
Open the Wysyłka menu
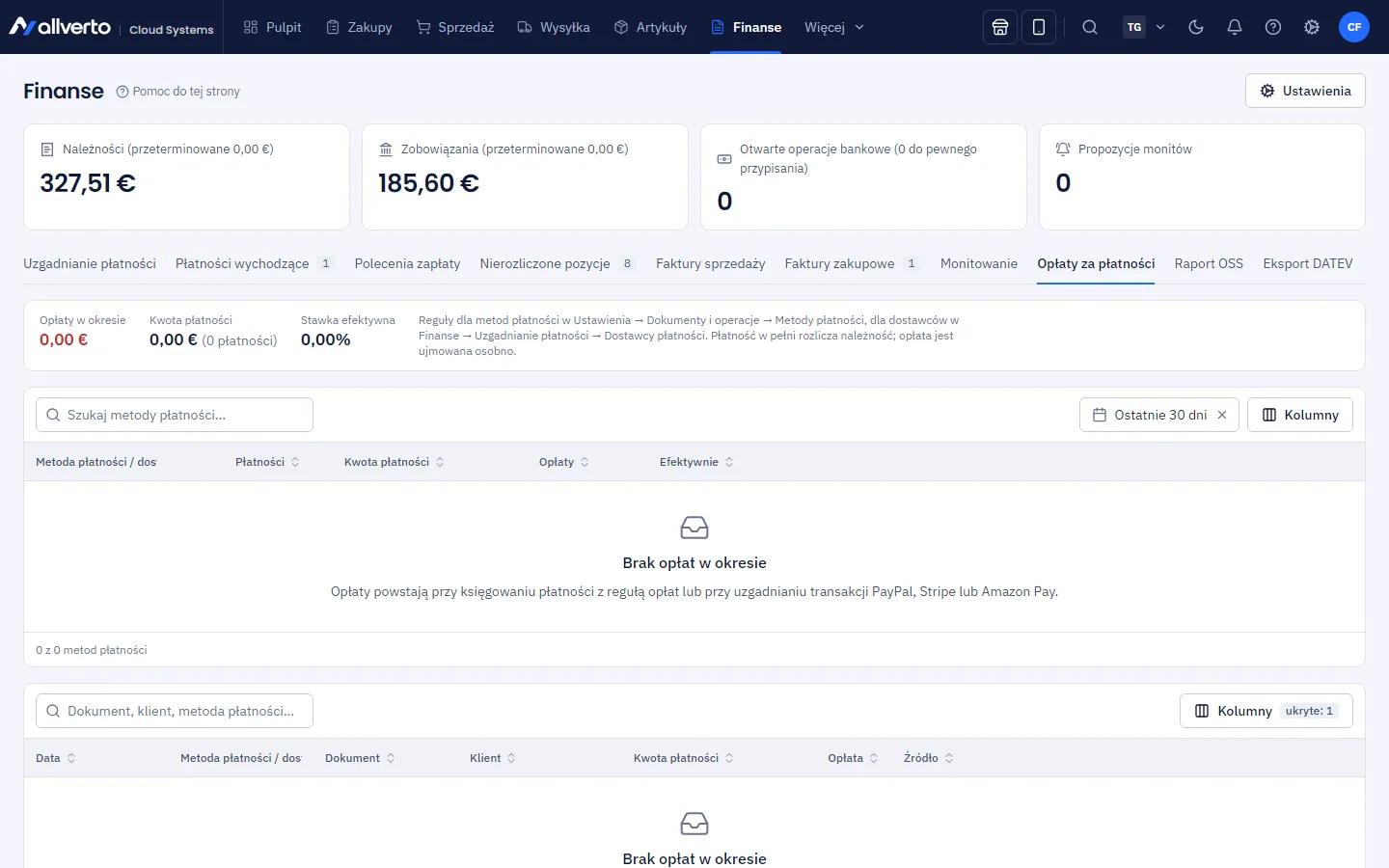click(554, 27)
